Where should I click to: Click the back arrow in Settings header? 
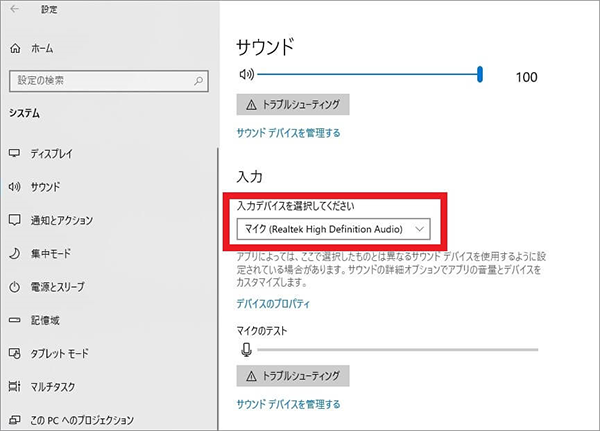point(16,11)
